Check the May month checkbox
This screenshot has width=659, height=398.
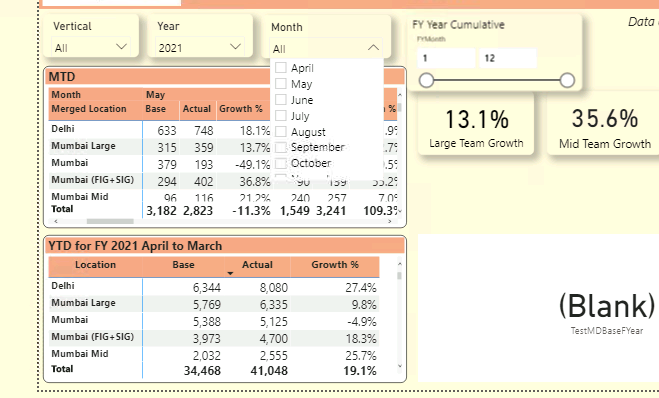[281, 84]
